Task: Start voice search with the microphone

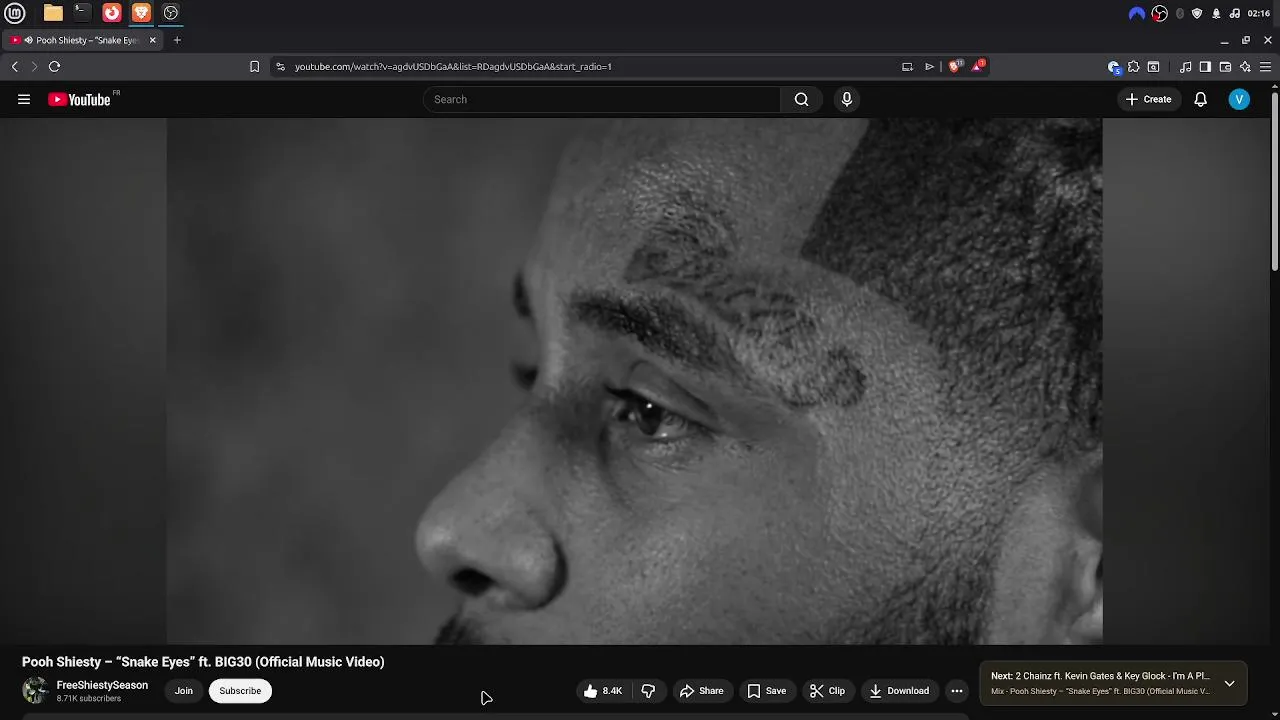Action: 847,99
